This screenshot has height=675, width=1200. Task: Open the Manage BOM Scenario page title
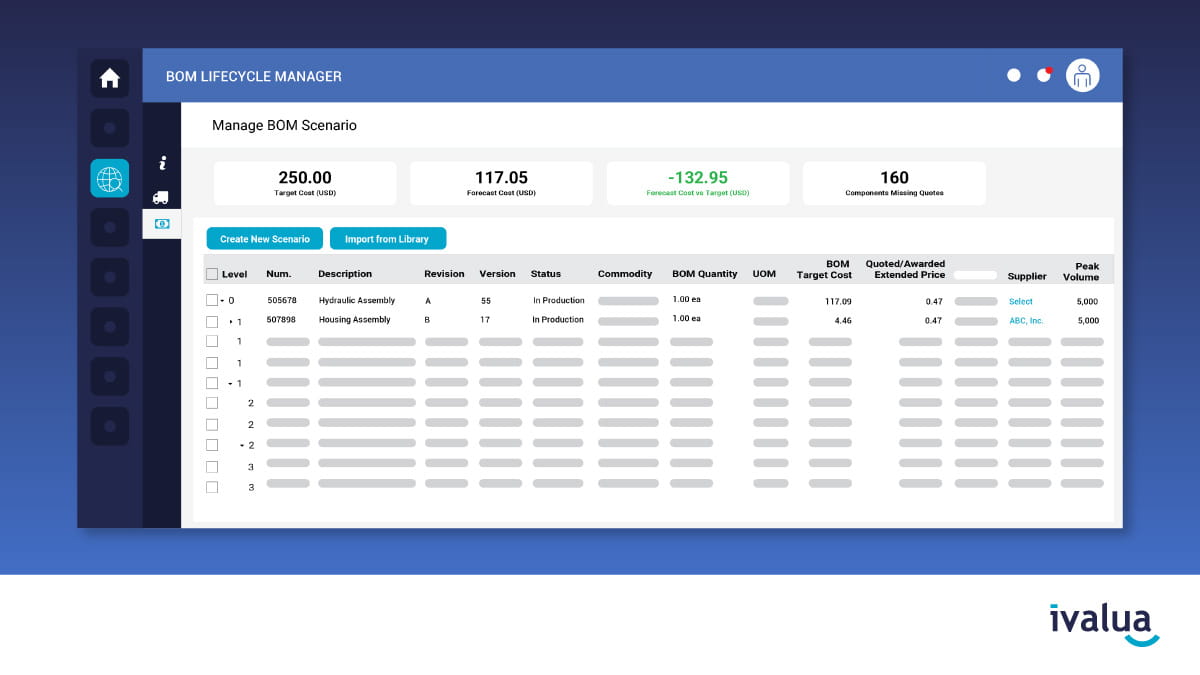[284, 125]
